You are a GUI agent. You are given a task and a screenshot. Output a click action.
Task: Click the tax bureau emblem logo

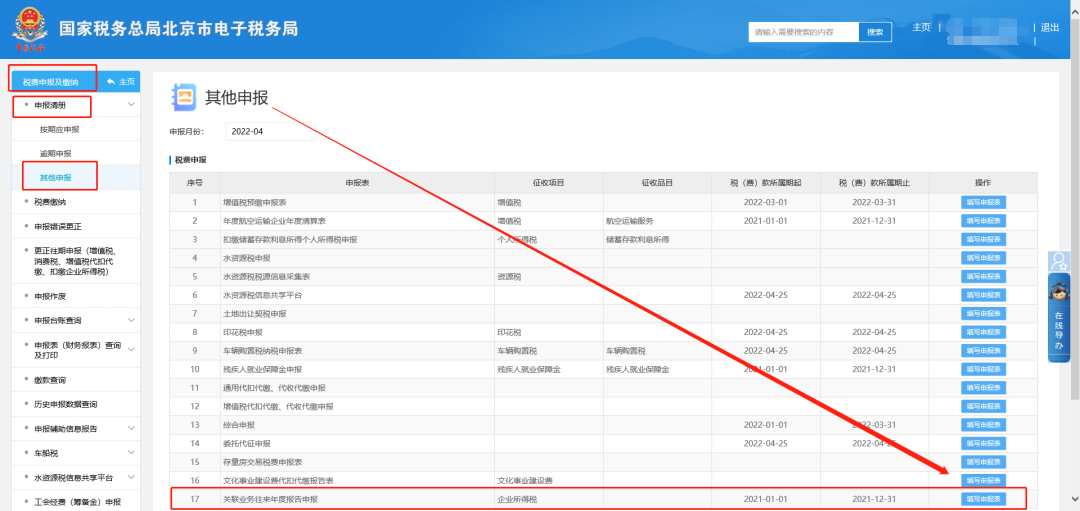[33, 29]
